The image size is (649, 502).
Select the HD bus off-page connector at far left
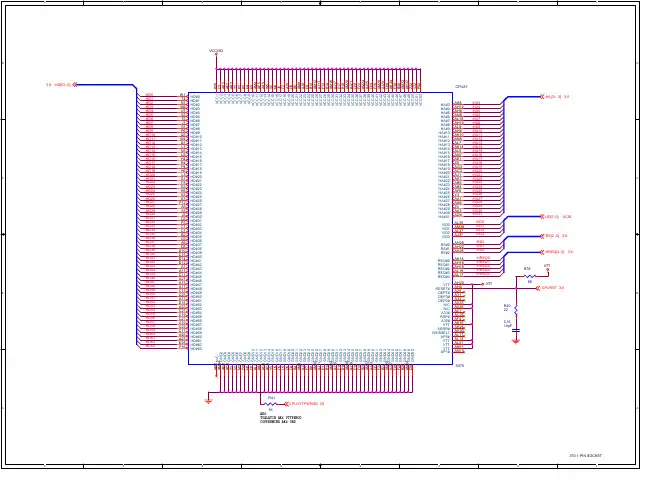click(75, 85)
